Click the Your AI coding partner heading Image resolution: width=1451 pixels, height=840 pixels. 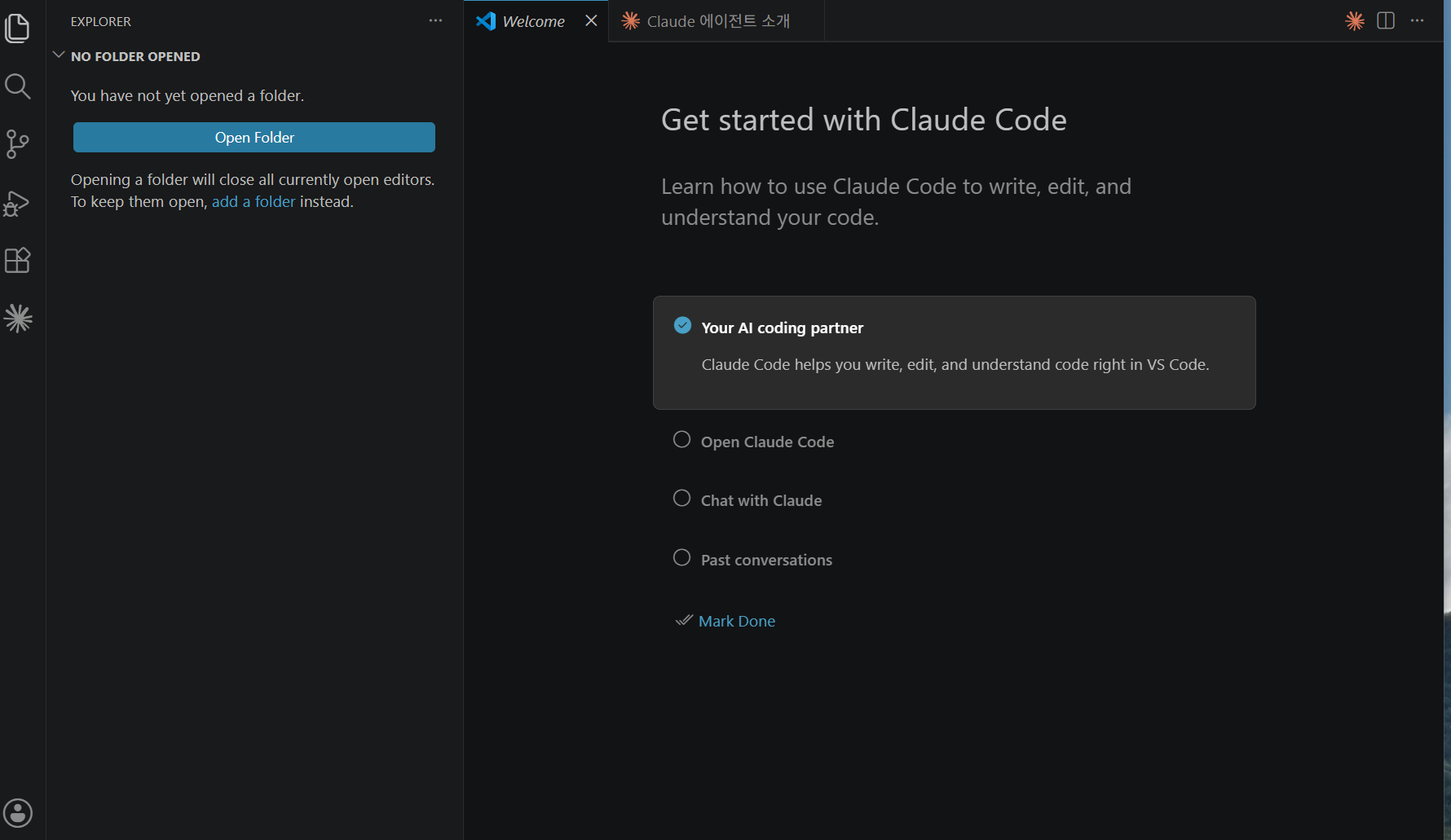click(783, 328)
